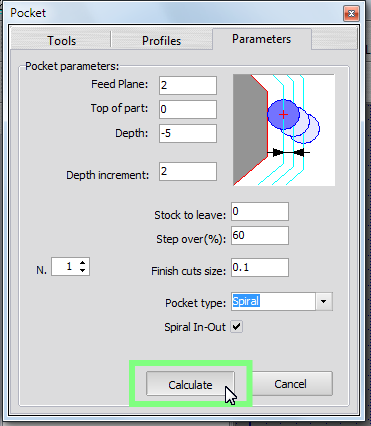This screenshot has width=371, height=426.
Task: Click the Pocket type Spiral combo box
Action: pyautogui.click(x=282, y=301)
